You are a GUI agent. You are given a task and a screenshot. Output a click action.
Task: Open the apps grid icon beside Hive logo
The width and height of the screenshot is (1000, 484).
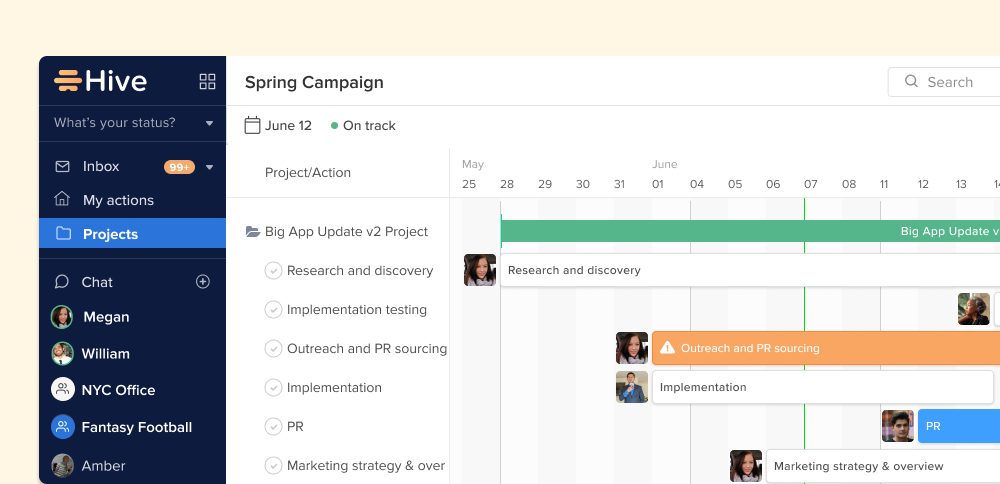(x=208, y=82)
